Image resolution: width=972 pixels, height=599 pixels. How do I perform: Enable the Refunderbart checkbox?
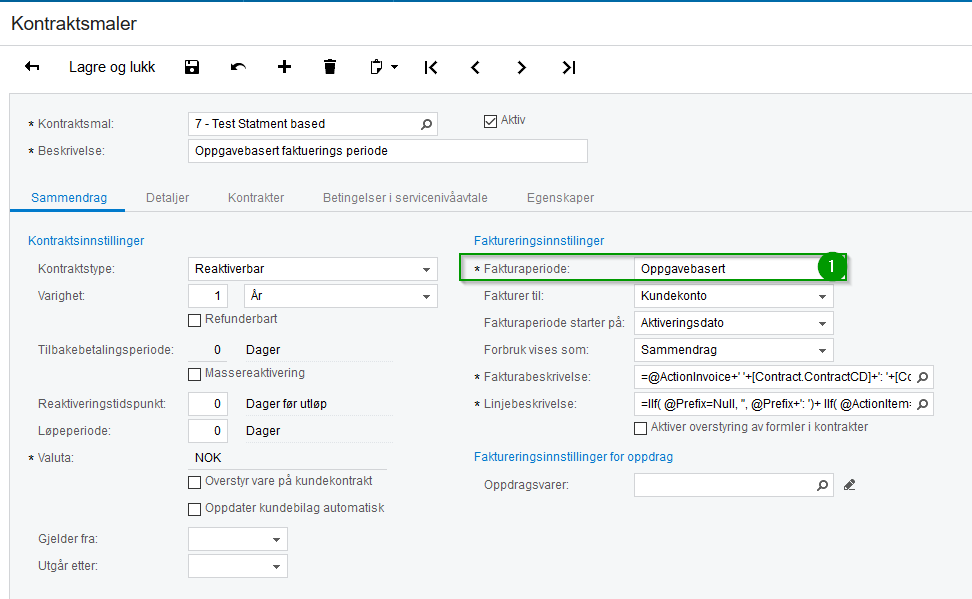pyautogui.click(x=195, y=320)
